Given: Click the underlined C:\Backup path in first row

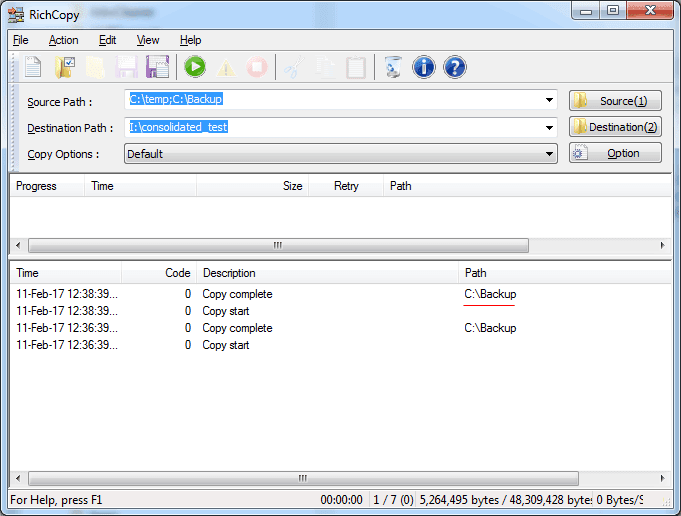Looking at the screenshot, I should pos(490,294).
